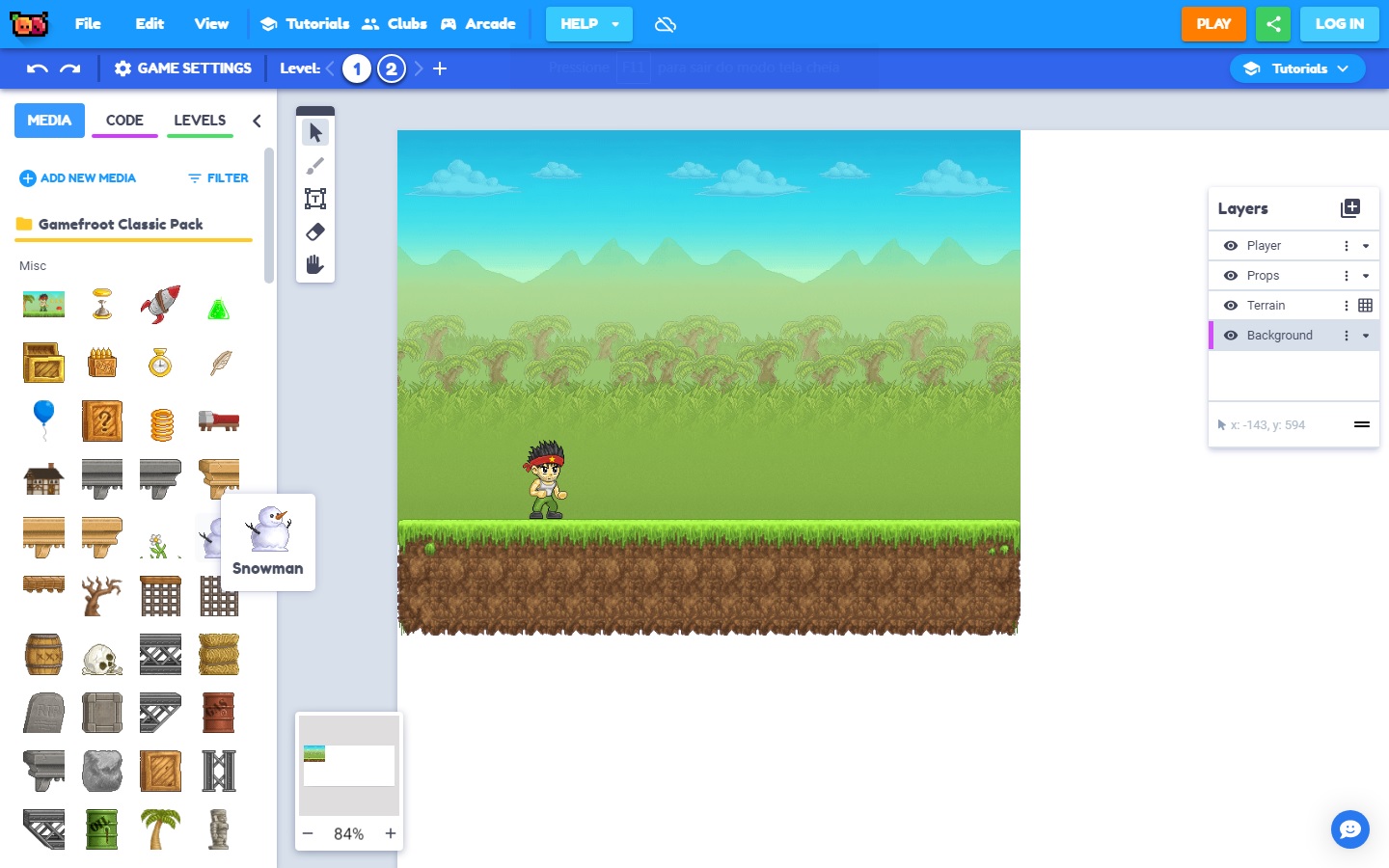This screenshot has width=1389, height=868.
Task: Activate the Eraser tool
Action: [314, 231]
